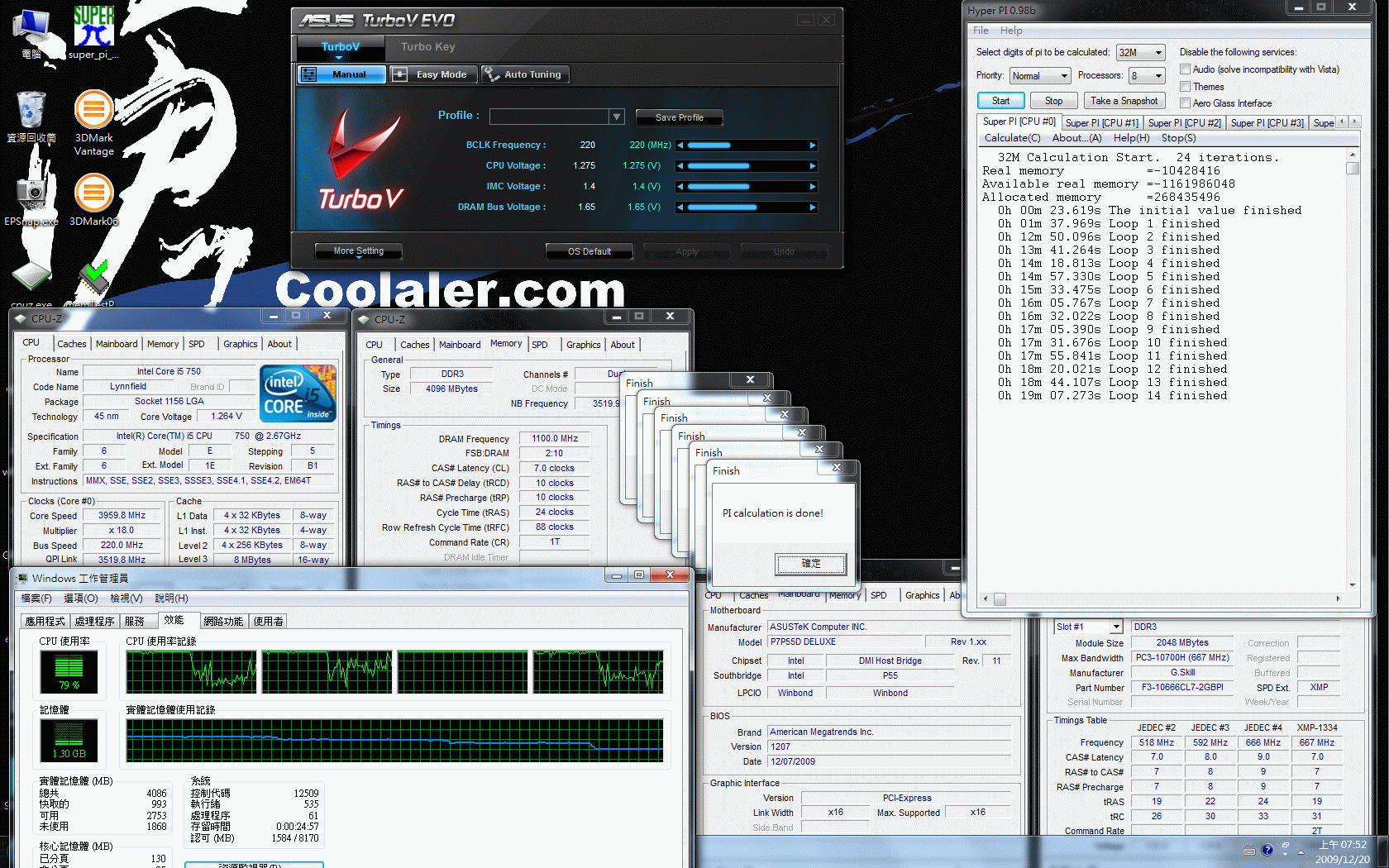Decrease DRAM Bus Voltage with left arrow
The width and height of the screenshot is (1389, 868).
(680, 207)
